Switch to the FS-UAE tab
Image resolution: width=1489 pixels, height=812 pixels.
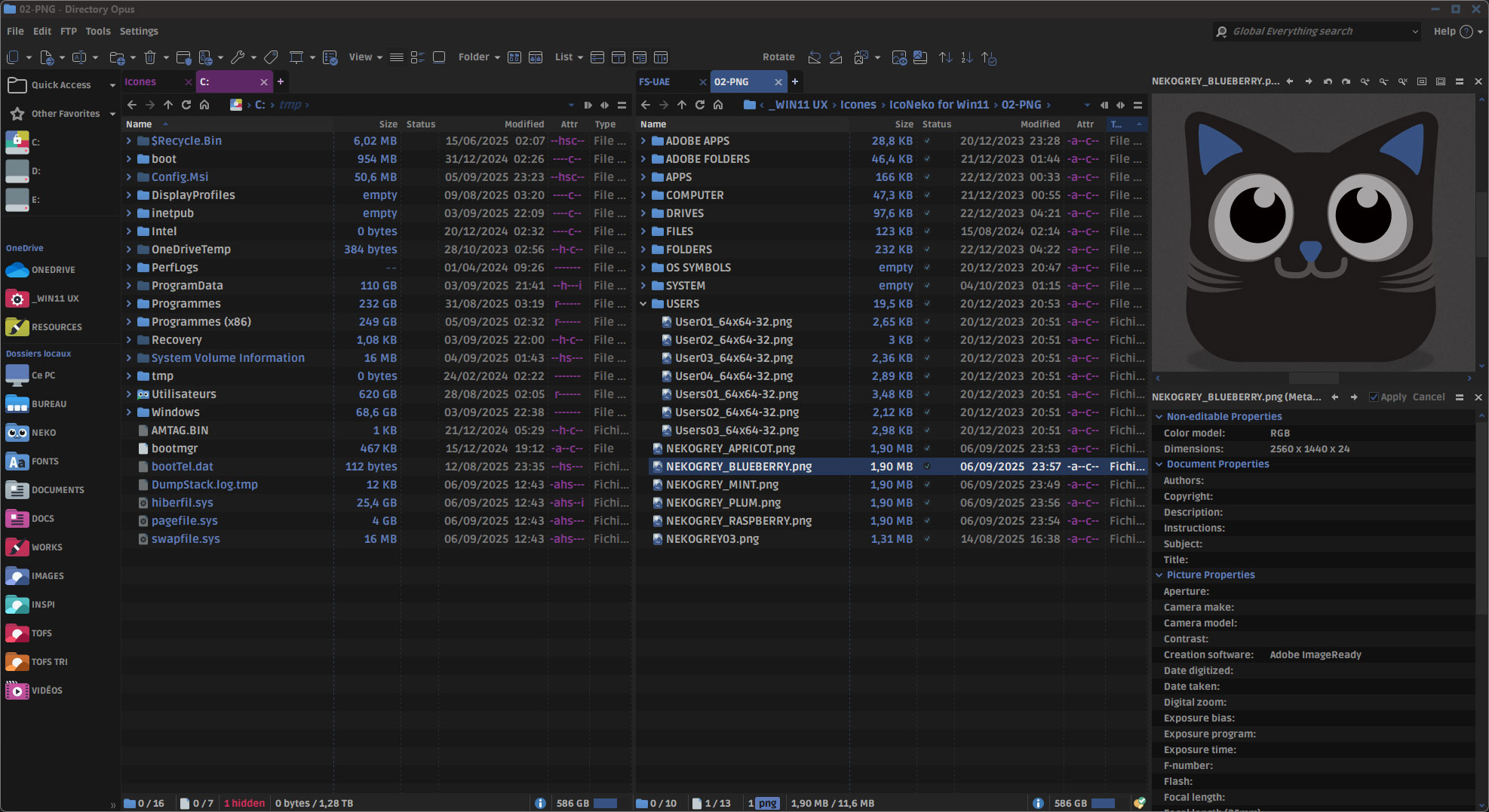655,81
